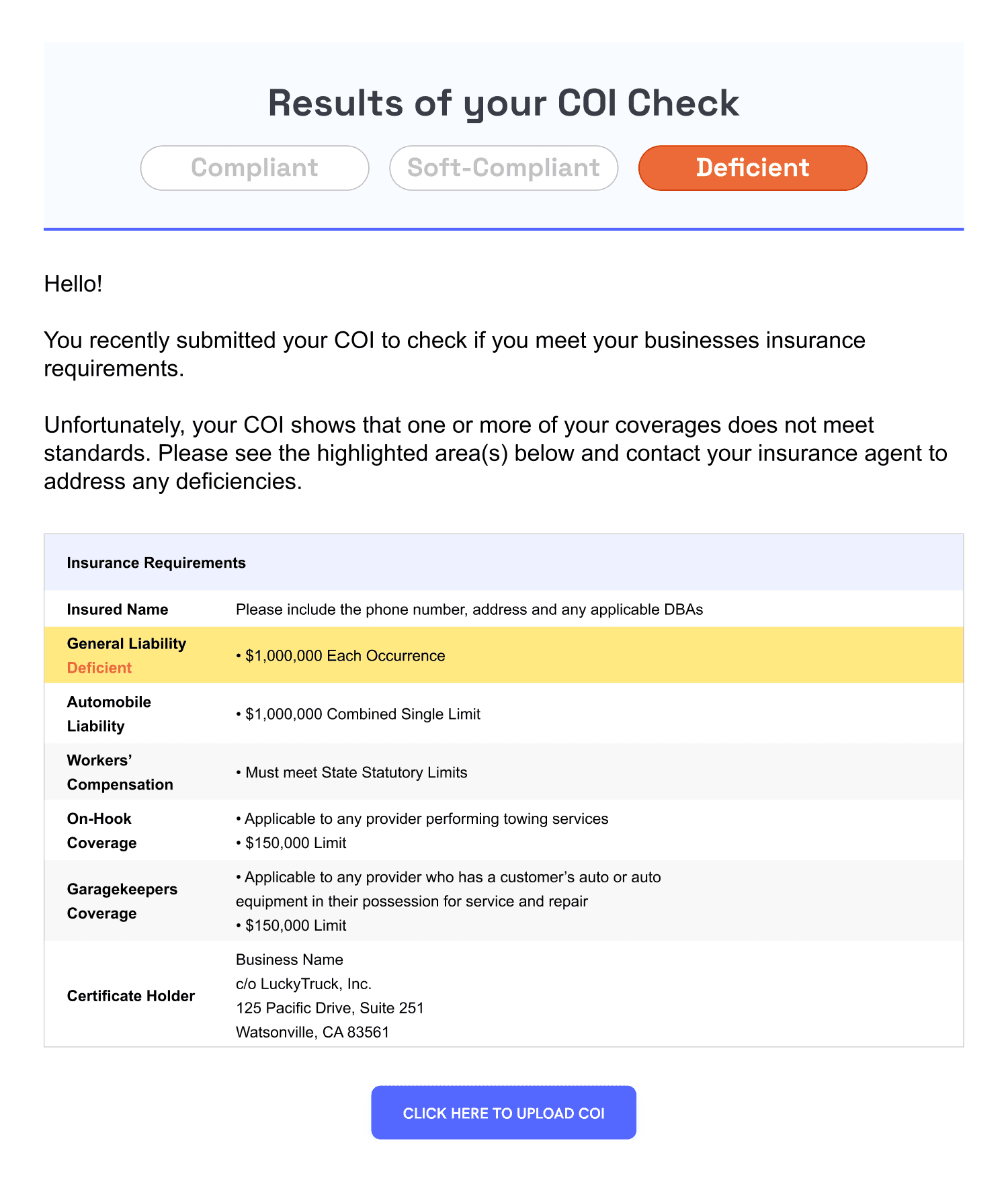
Task: Click the $1,000,000 Combined Single Limit text
Action: (x=358, y=714)
